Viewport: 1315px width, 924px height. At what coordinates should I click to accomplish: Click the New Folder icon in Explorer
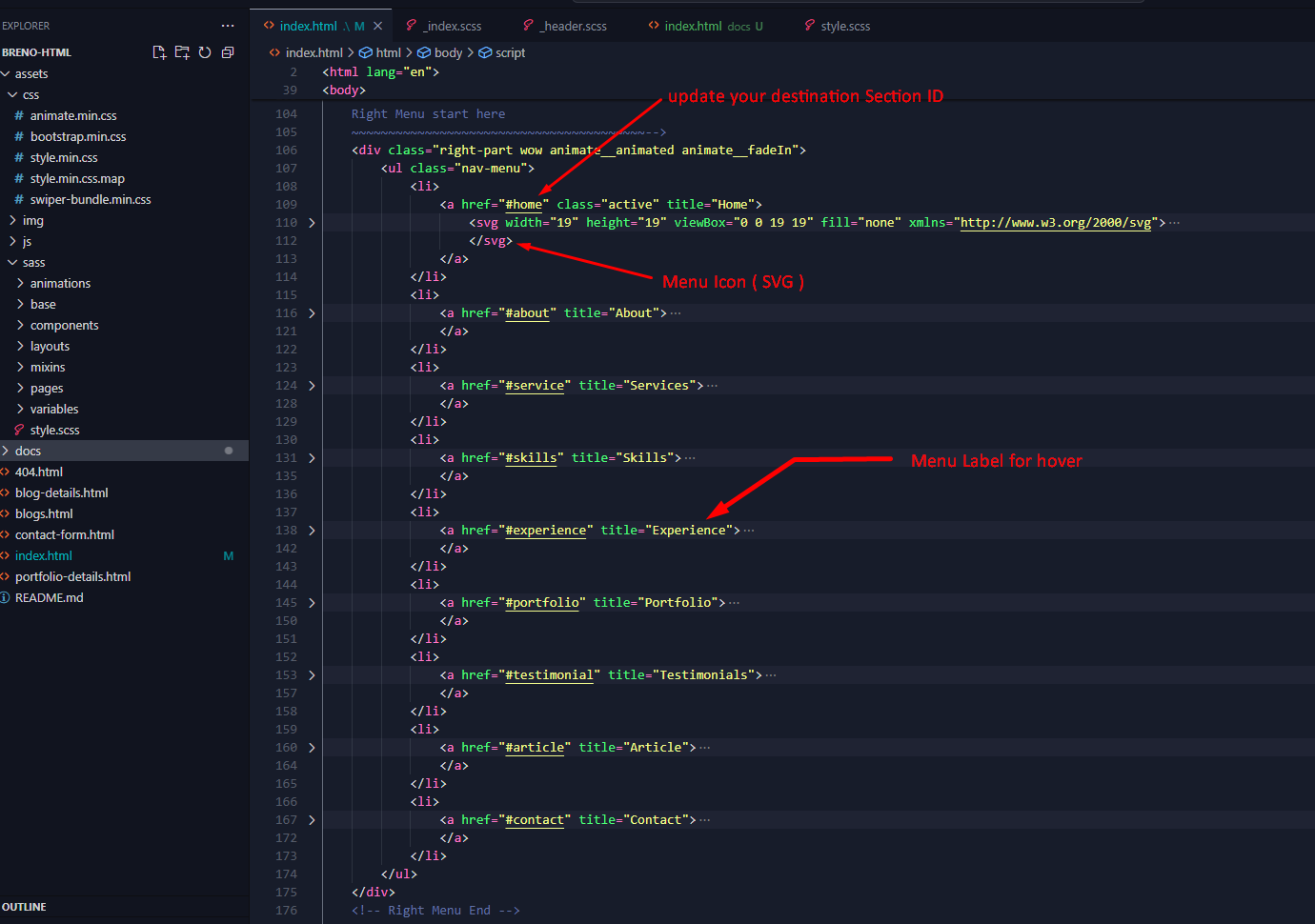(182, 52)
